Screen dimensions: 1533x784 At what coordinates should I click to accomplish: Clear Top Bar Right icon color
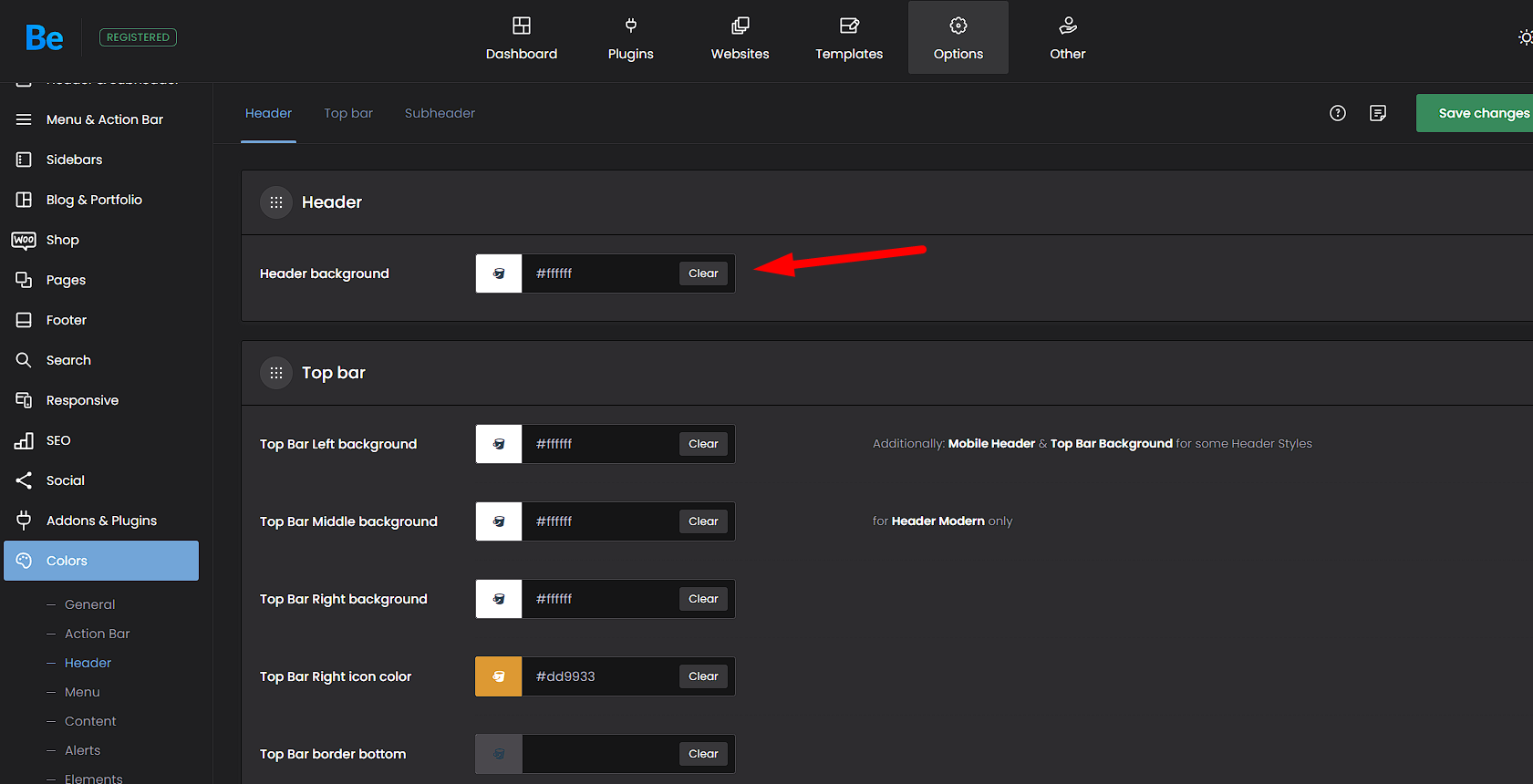[703, 676]
